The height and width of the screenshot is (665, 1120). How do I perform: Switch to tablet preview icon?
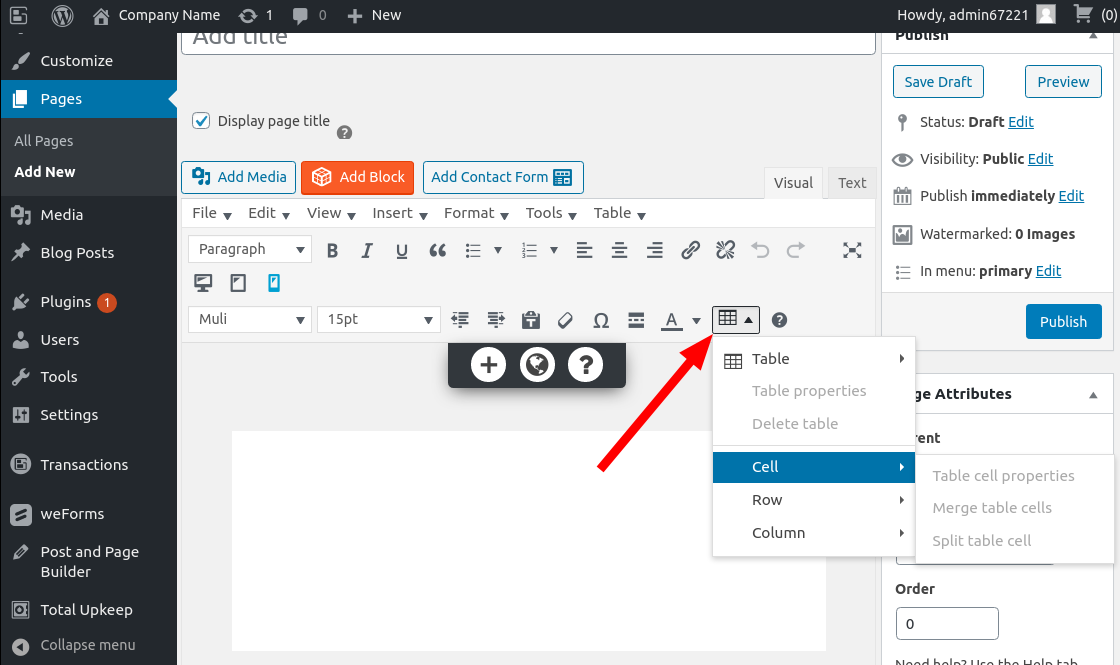coord(238,283)
